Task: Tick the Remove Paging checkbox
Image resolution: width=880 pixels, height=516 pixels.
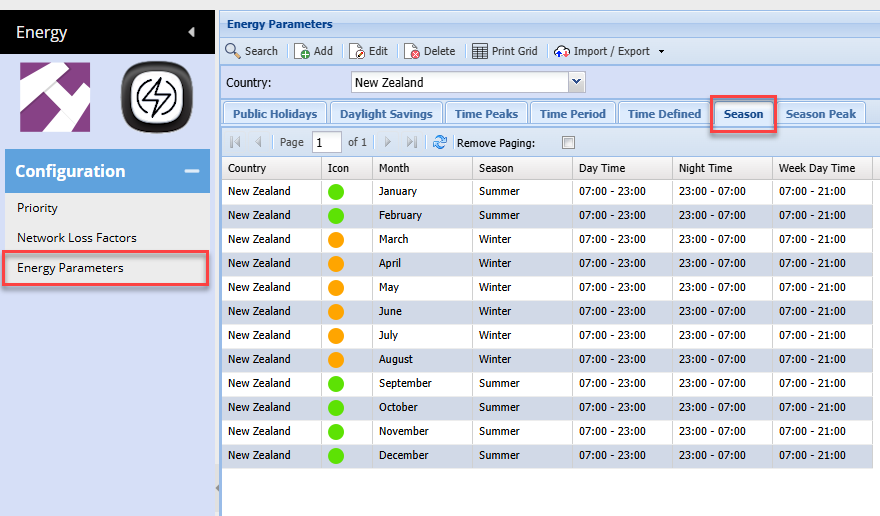Action: 568,143
